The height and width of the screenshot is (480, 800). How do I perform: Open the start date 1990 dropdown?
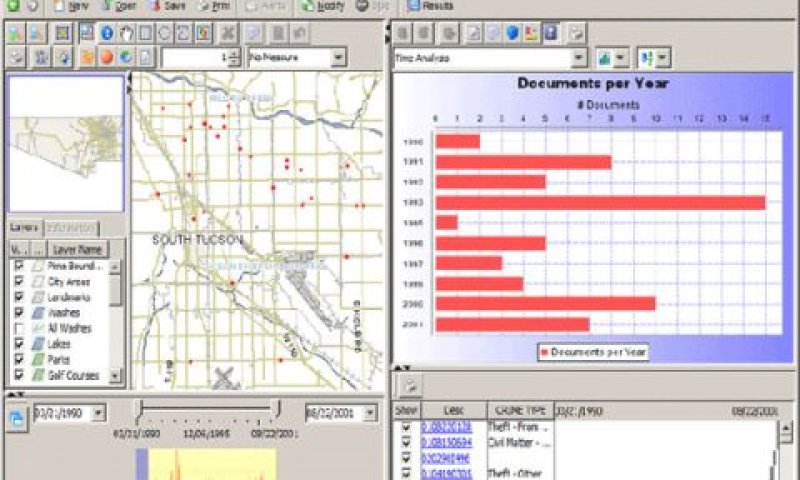[x=98, y=413]
